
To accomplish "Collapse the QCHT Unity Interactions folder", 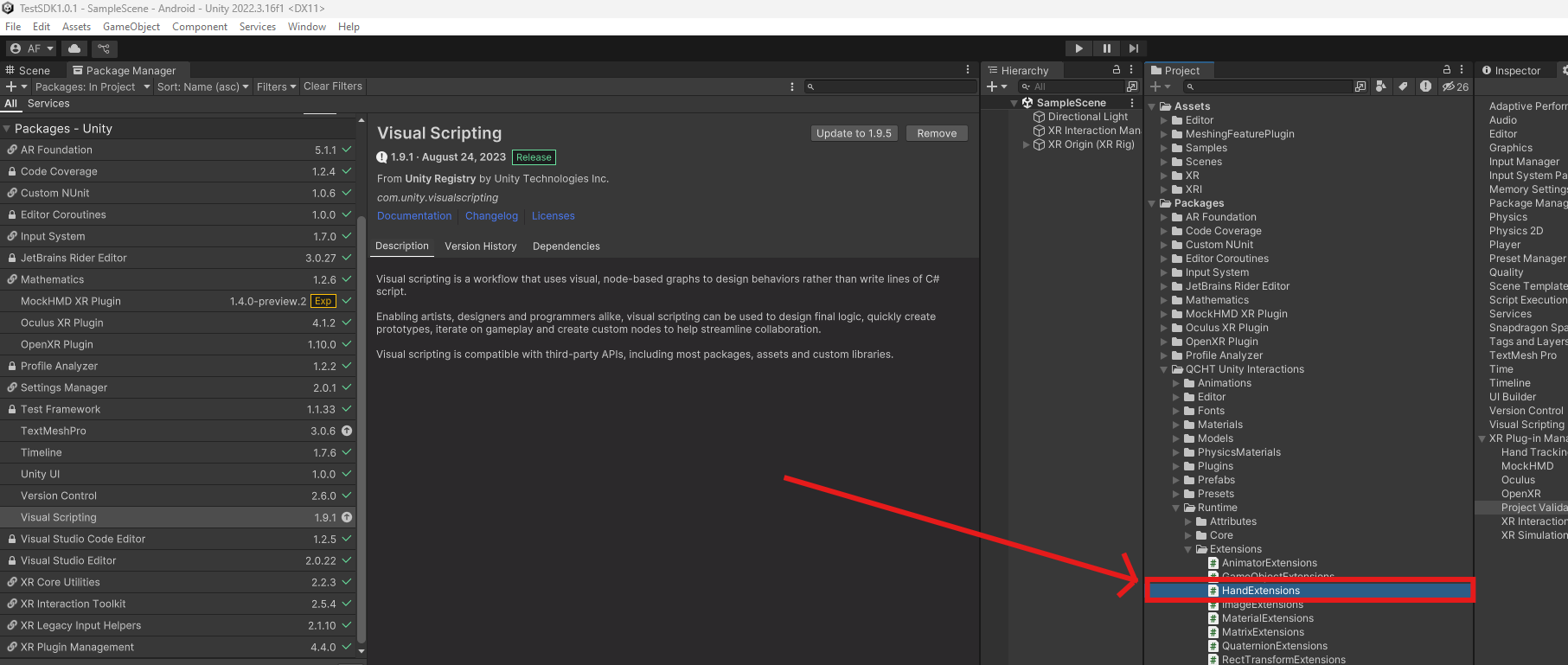I will (x=1164, y=369).
